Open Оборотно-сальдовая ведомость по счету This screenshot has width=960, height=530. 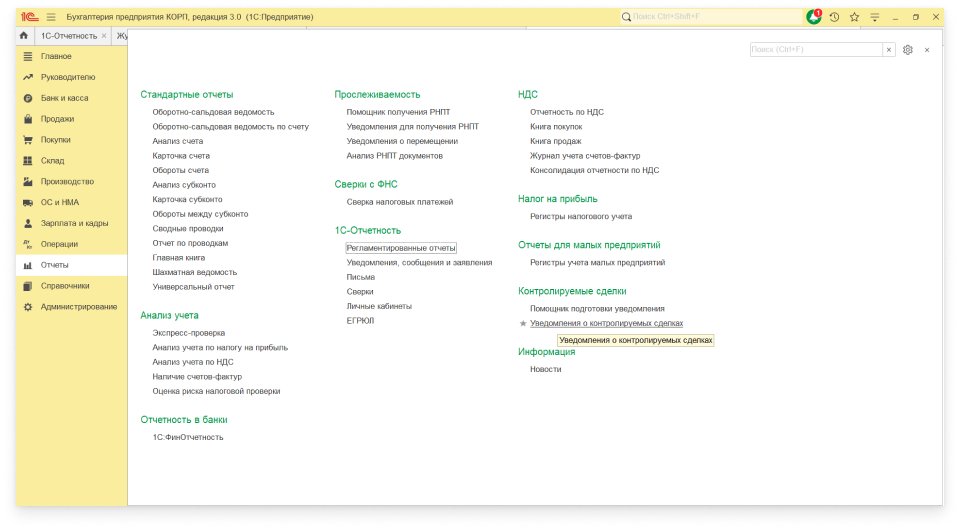[x=230, y=127]
